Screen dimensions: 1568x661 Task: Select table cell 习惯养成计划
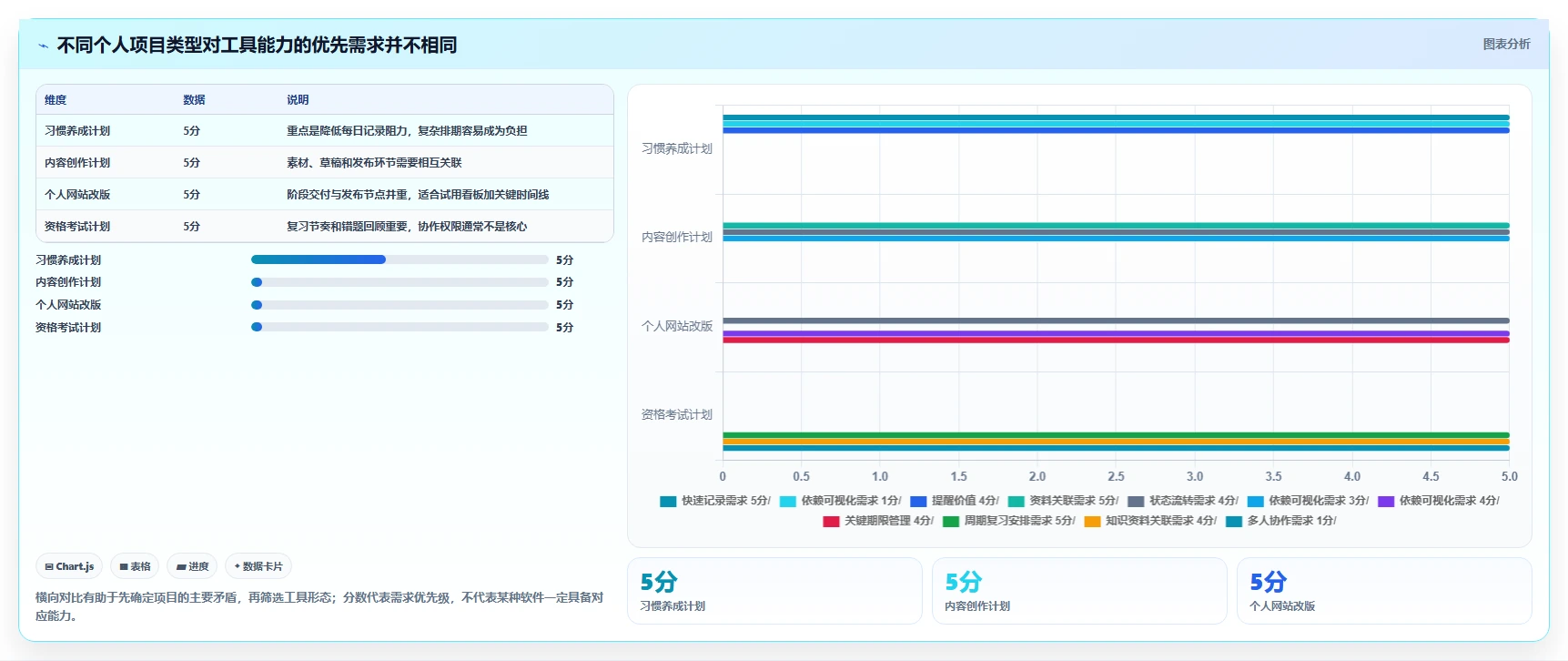coord(77,131)
